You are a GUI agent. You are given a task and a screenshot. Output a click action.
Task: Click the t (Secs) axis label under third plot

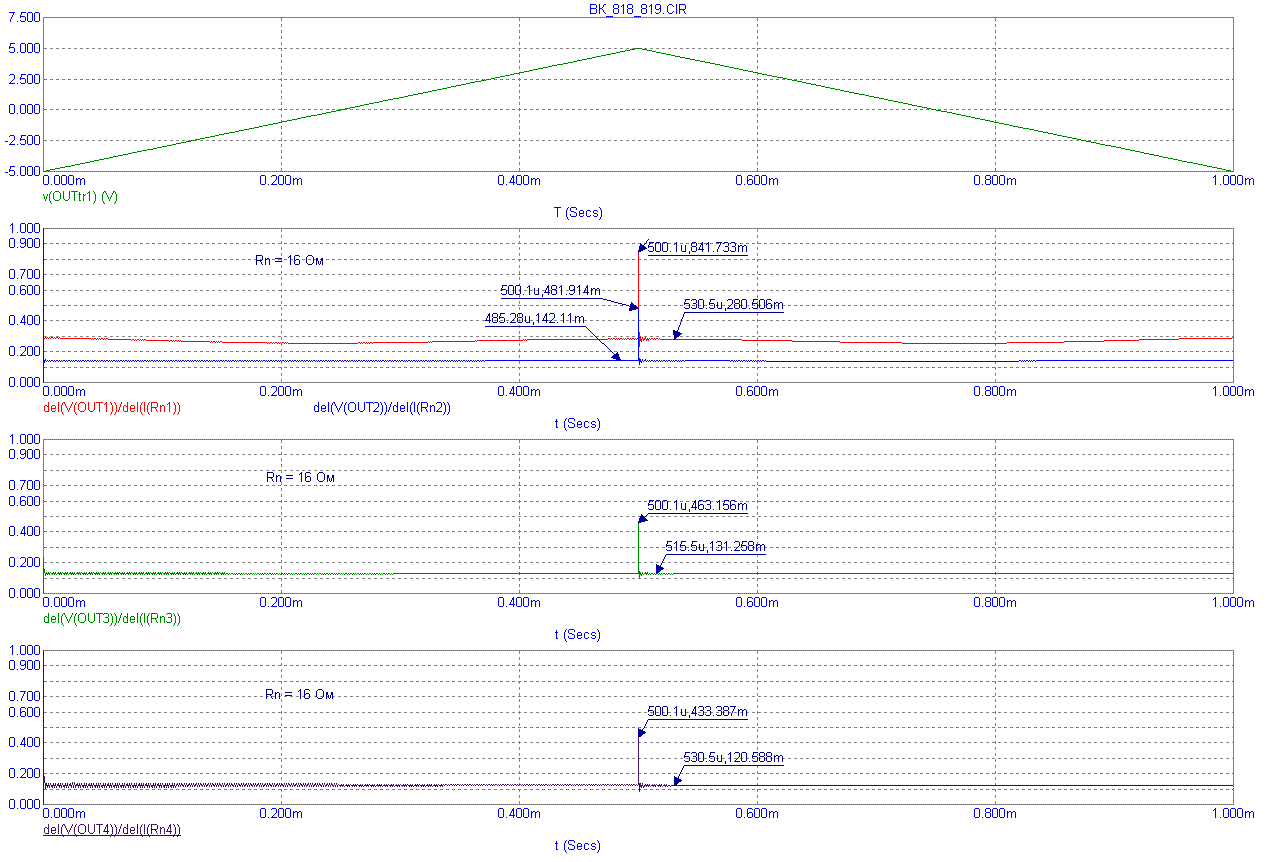click(x=578, y=634)
